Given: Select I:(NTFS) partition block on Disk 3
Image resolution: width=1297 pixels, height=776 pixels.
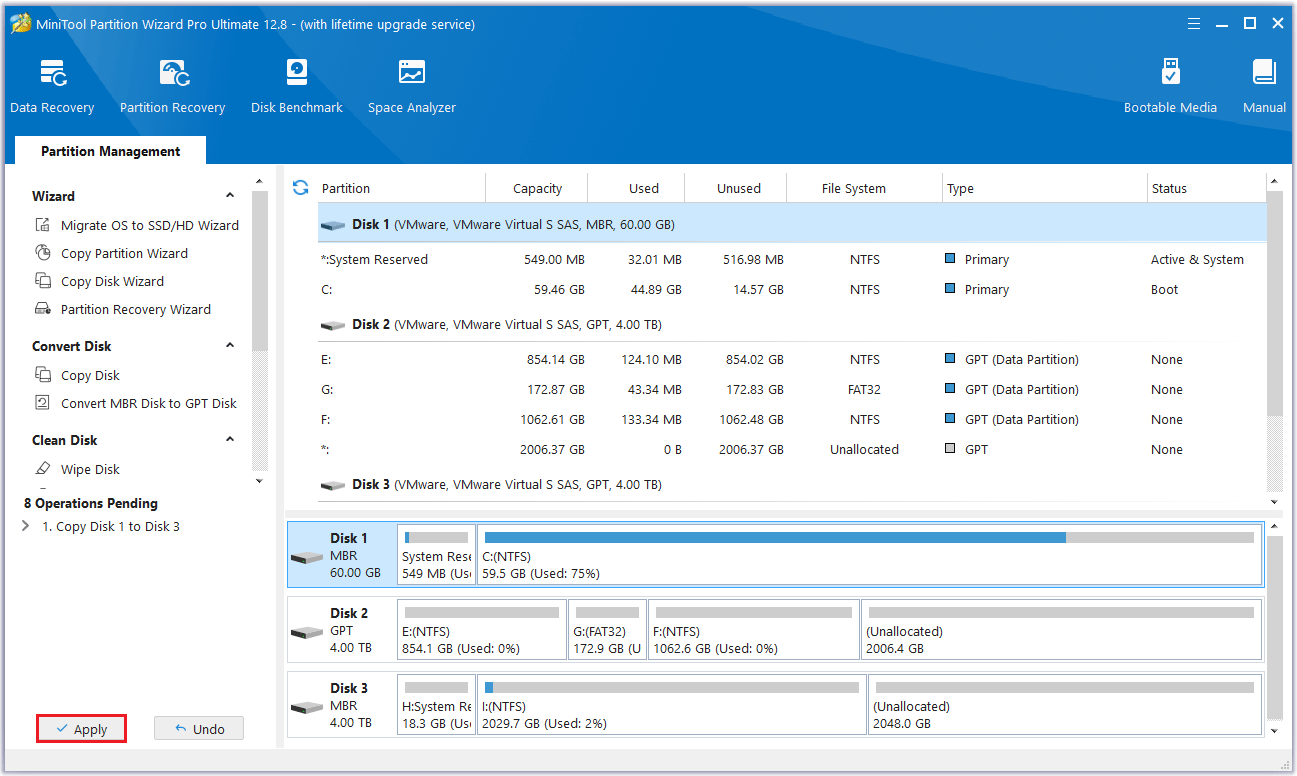Looking at the screenshot, I should [672, 704].
